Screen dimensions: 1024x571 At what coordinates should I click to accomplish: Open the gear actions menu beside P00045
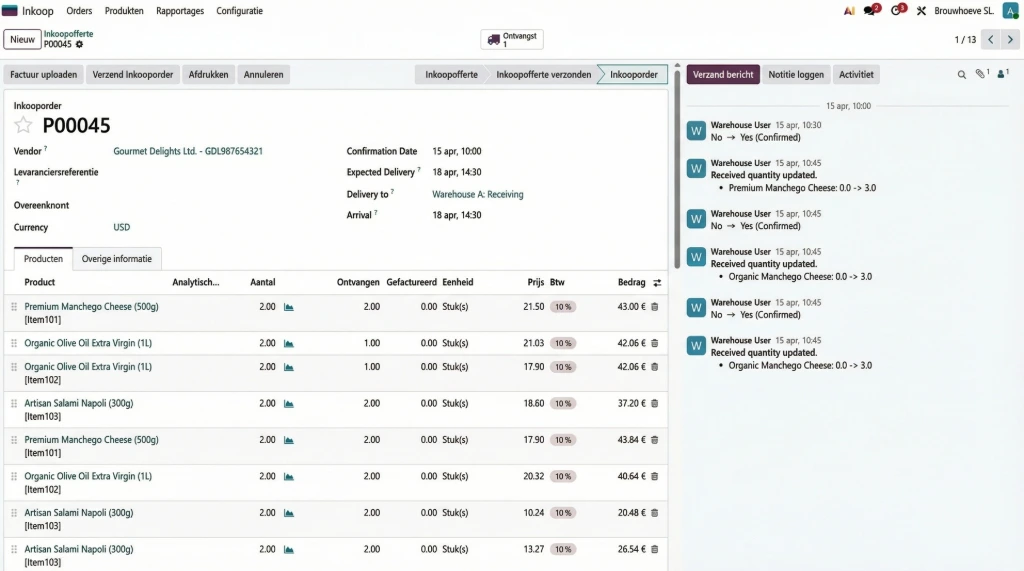(x=79, y=45)
